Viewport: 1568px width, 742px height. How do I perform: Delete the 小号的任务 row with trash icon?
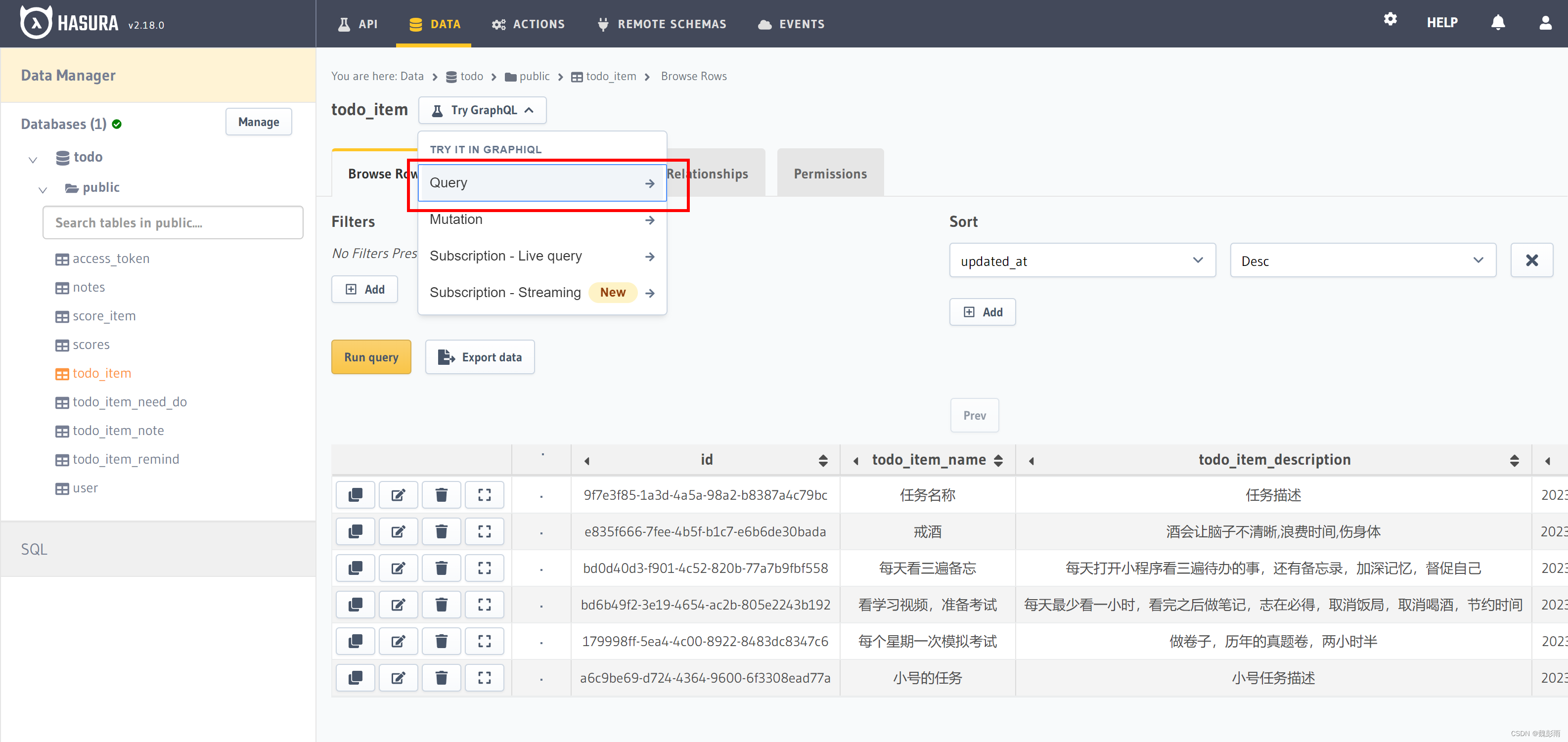tap(441, 677)
